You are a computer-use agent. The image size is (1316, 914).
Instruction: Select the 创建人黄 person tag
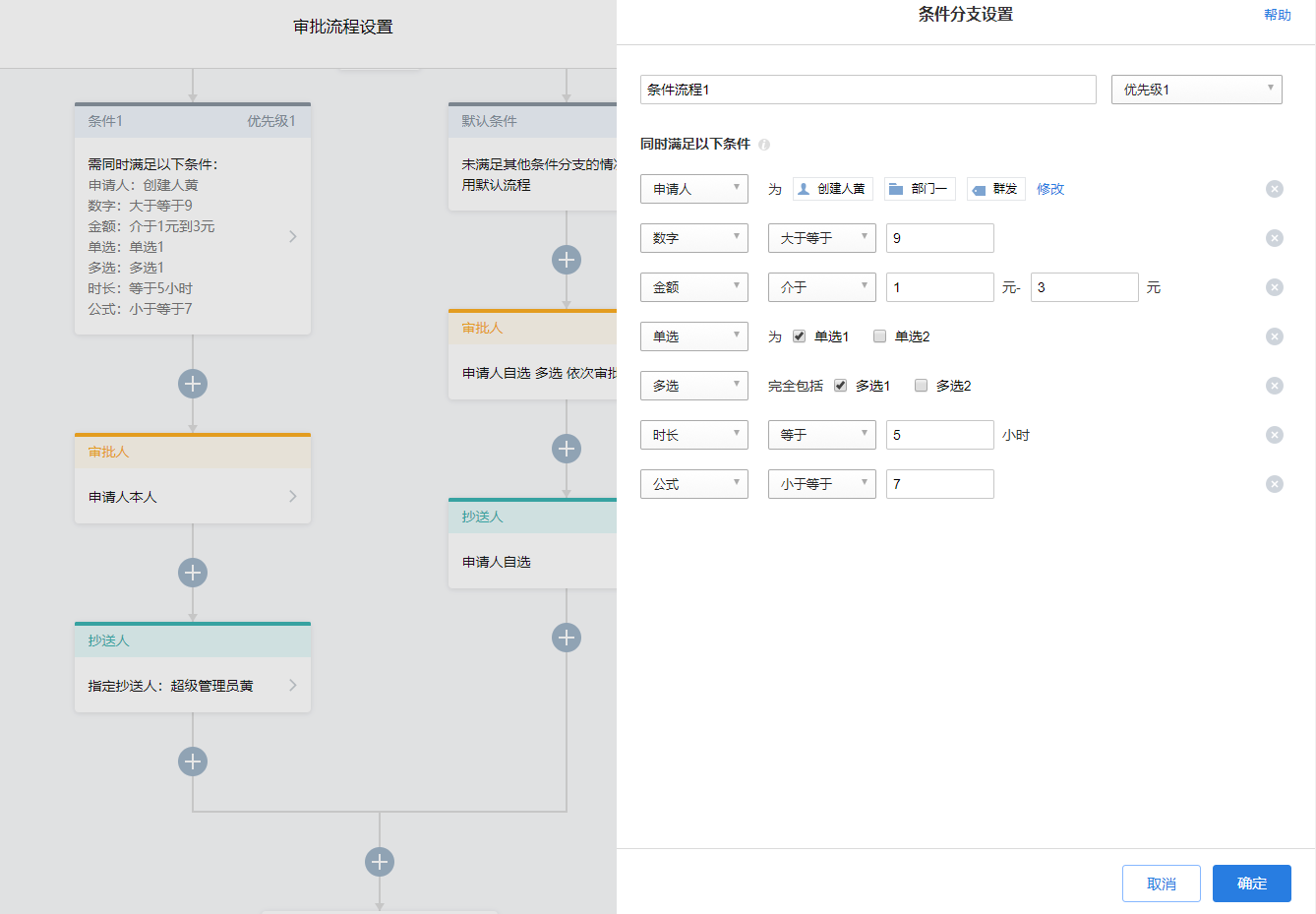pyautogui.click(x=832, y=189)
